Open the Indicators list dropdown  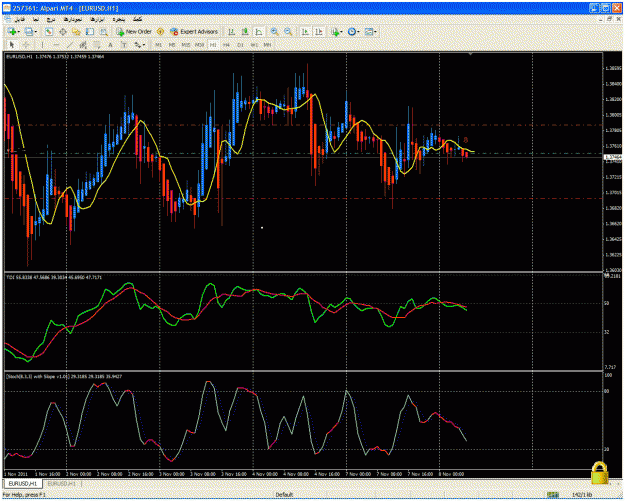coord(336,31)
